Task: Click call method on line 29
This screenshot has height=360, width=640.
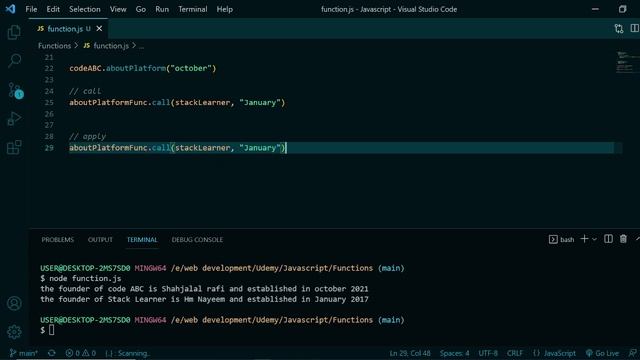Action: click(161, 148)
